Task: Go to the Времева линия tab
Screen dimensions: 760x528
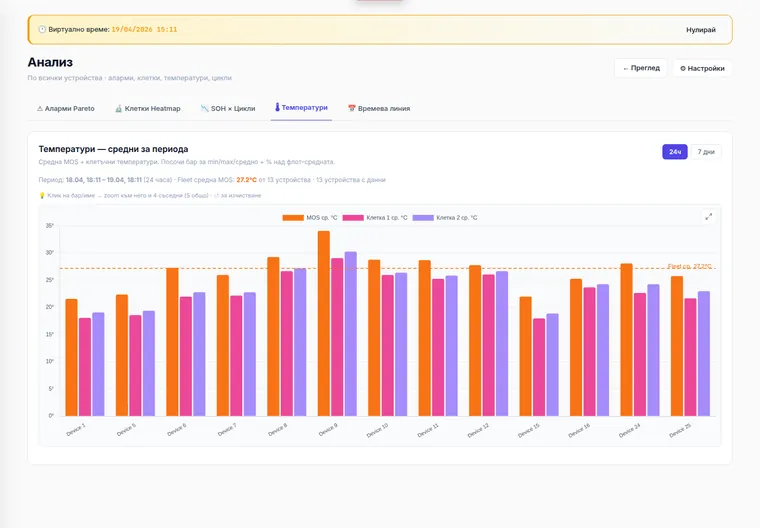Action: [379, 109]
